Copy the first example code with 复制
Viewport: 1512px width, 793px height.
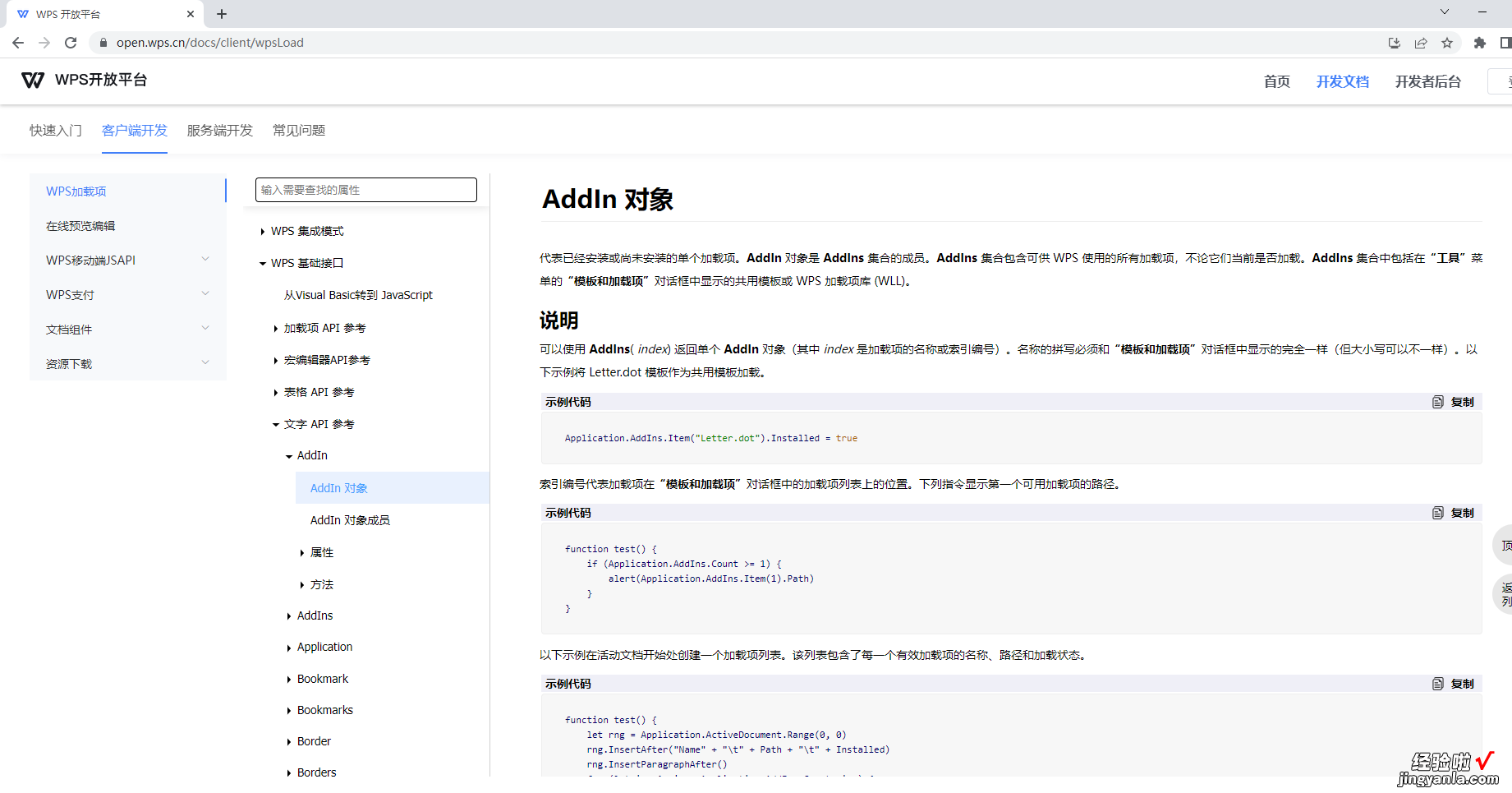(1463, 402)
